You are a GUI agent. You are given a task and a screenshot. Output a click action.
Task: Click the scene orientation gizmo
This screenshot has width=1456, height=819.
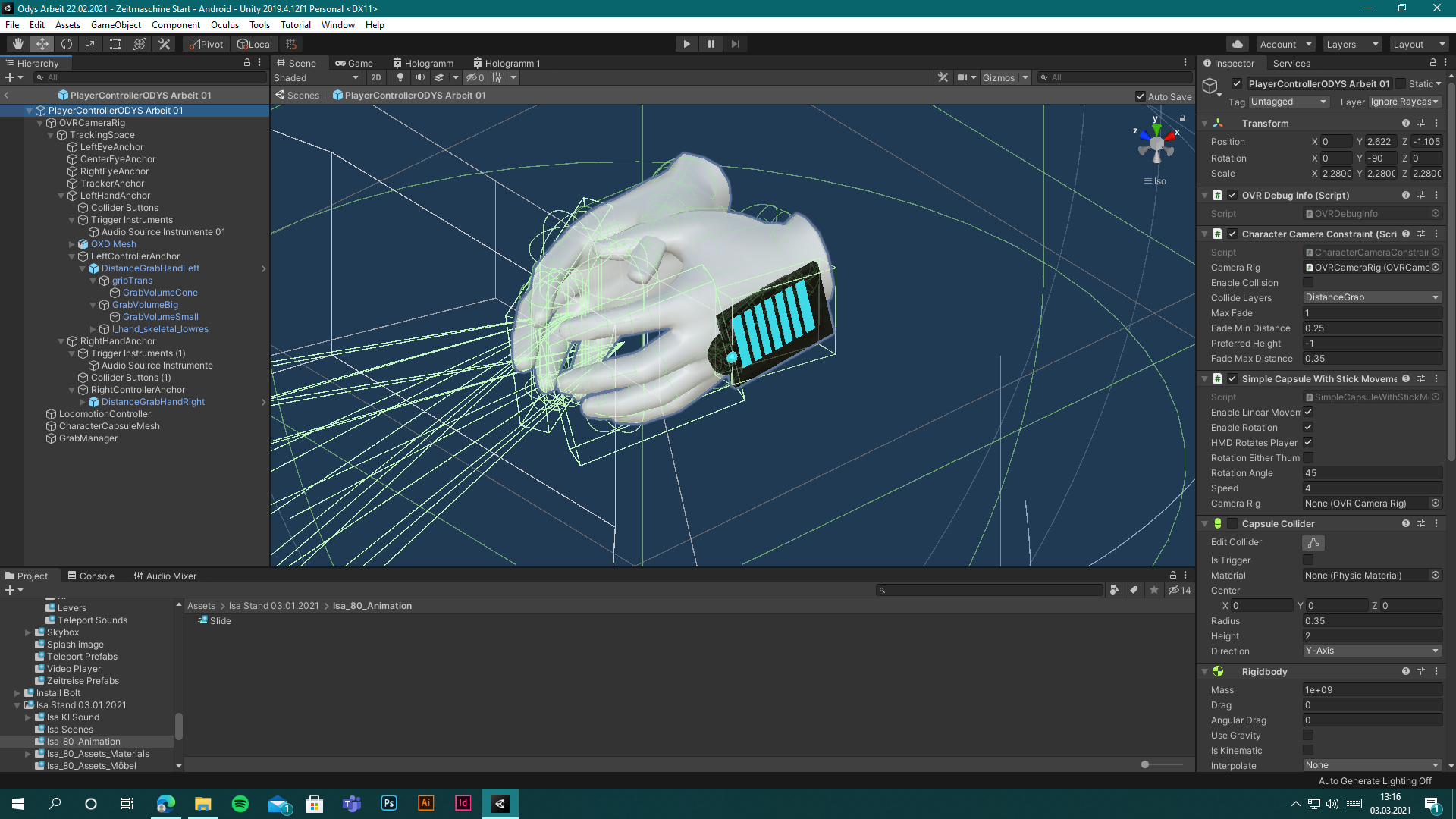tap(1156, 143)
